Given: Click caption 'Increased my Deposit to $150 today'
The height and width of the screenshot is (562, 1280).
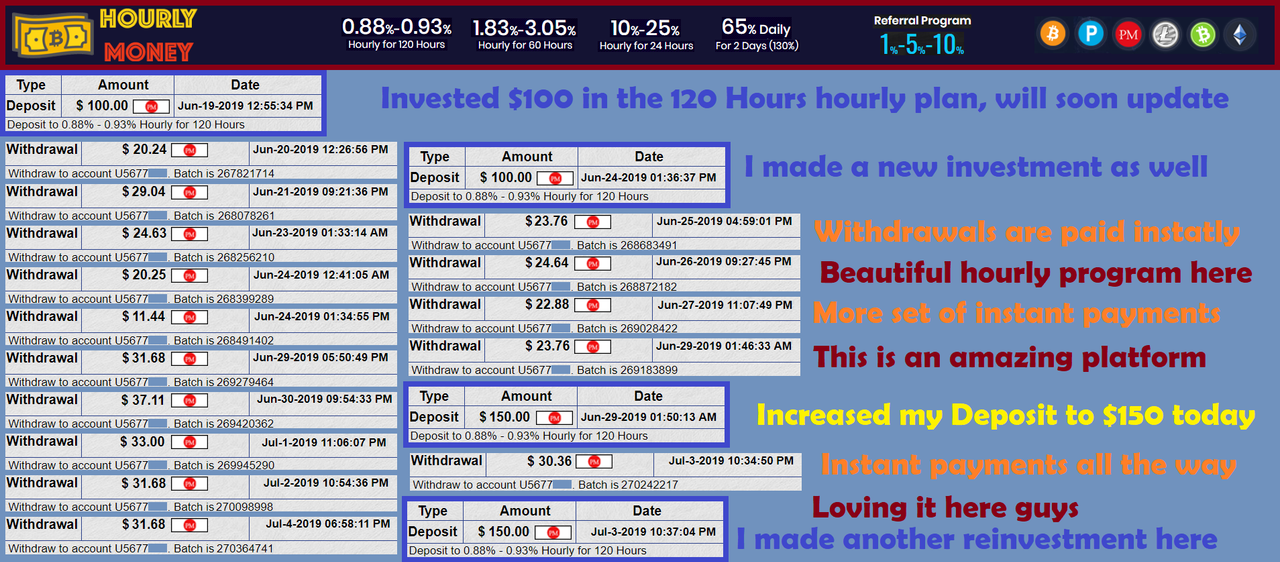Looking at the screenshot, I should pos(1005,415).
